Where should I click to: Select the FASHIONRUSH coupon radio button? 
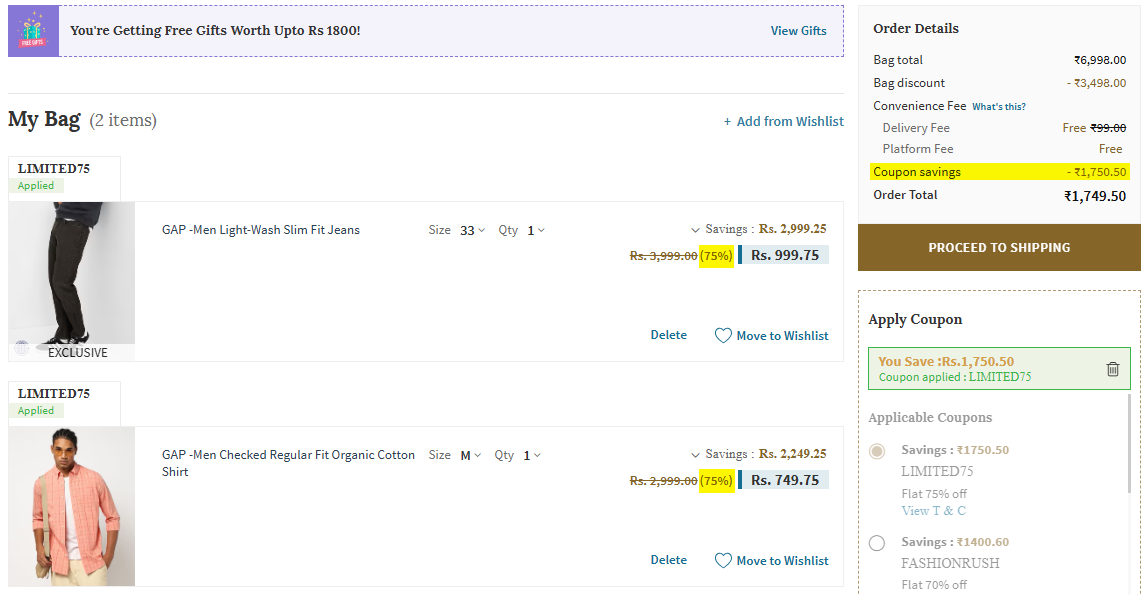click(x=877, y=543)
